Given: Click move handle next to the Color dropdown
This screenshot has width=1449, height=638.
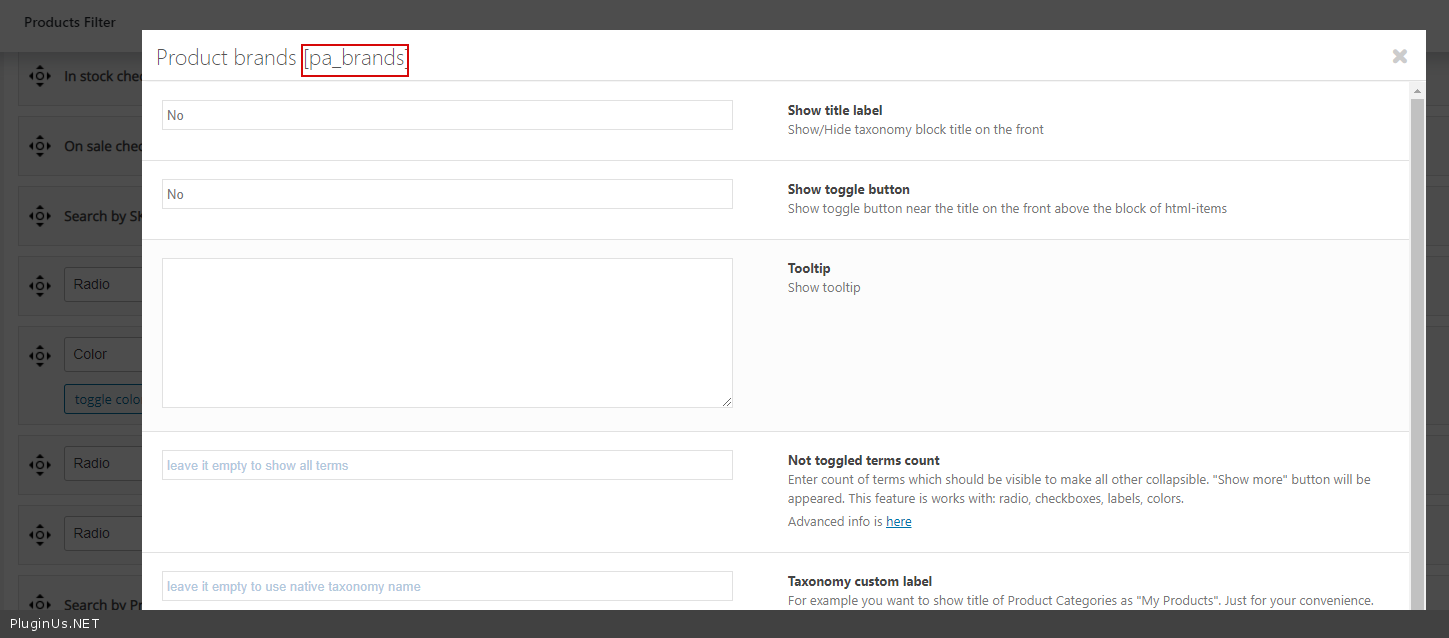Looking at the screenshot, I should click(40, 354).
